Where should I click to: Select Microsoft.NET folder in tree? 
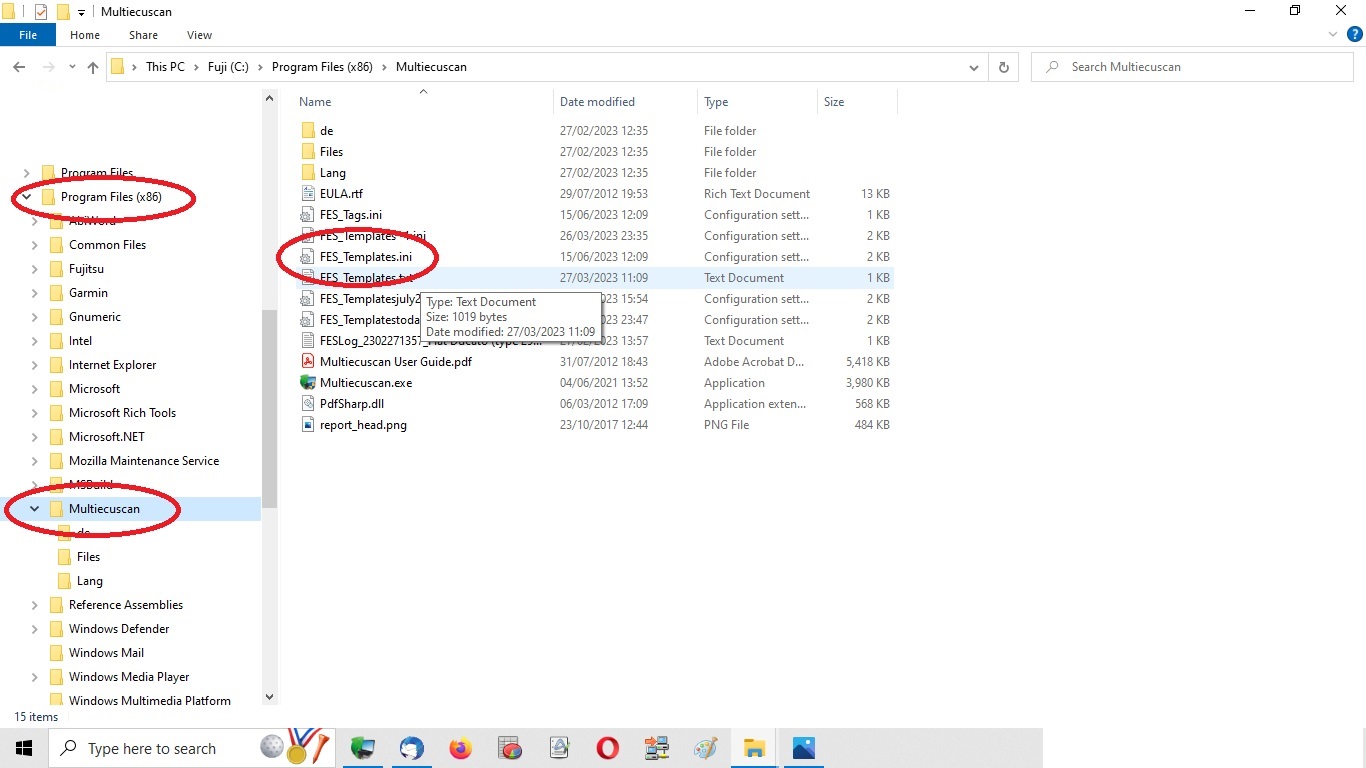[x=107, y=437]
